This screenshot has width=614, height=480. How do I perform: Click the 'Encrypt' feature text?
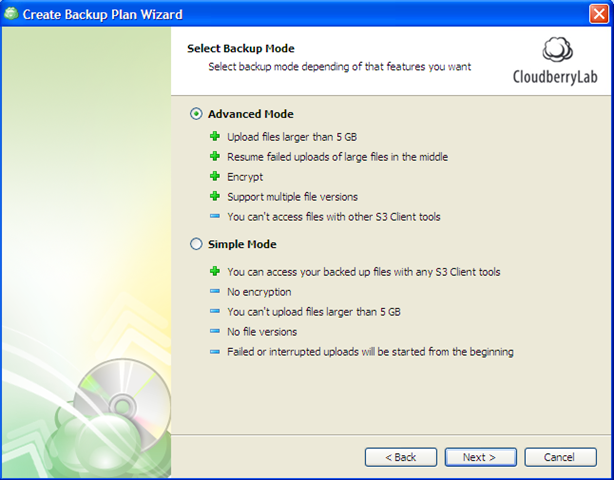[245, 177]
